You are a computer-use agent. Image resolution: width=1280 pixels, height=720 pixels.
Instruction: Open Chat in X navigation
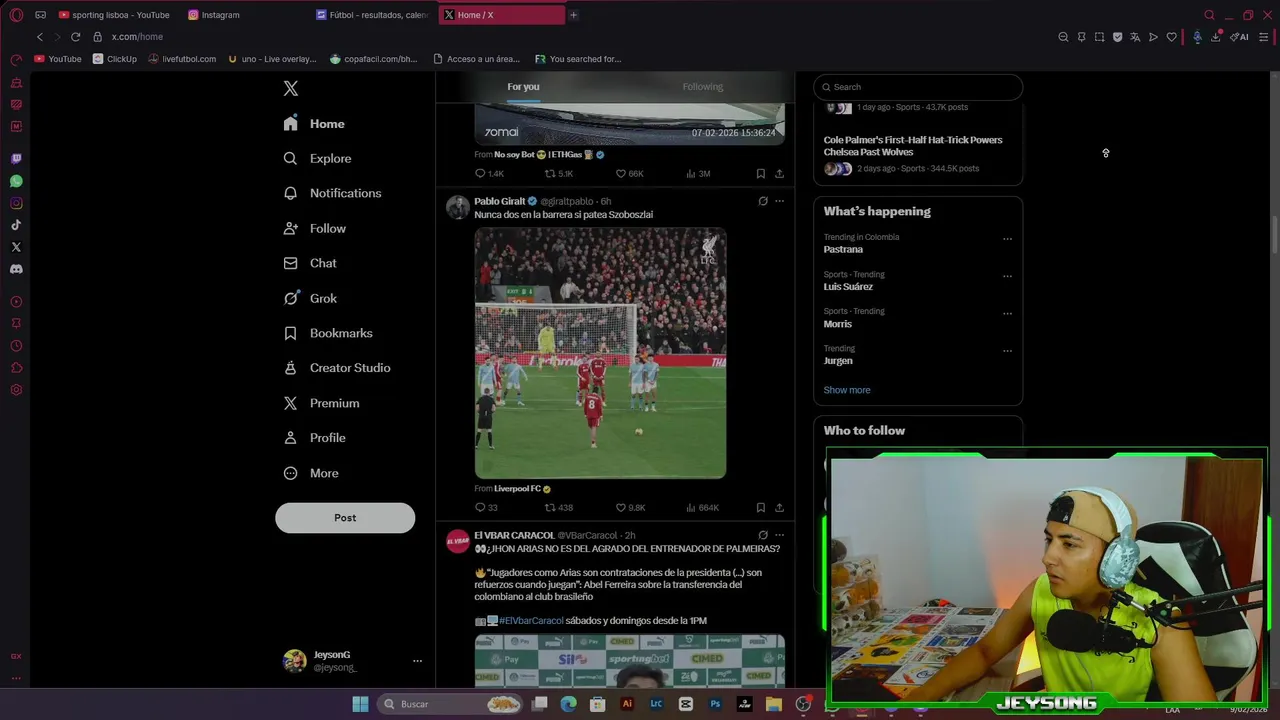[311, 263]
